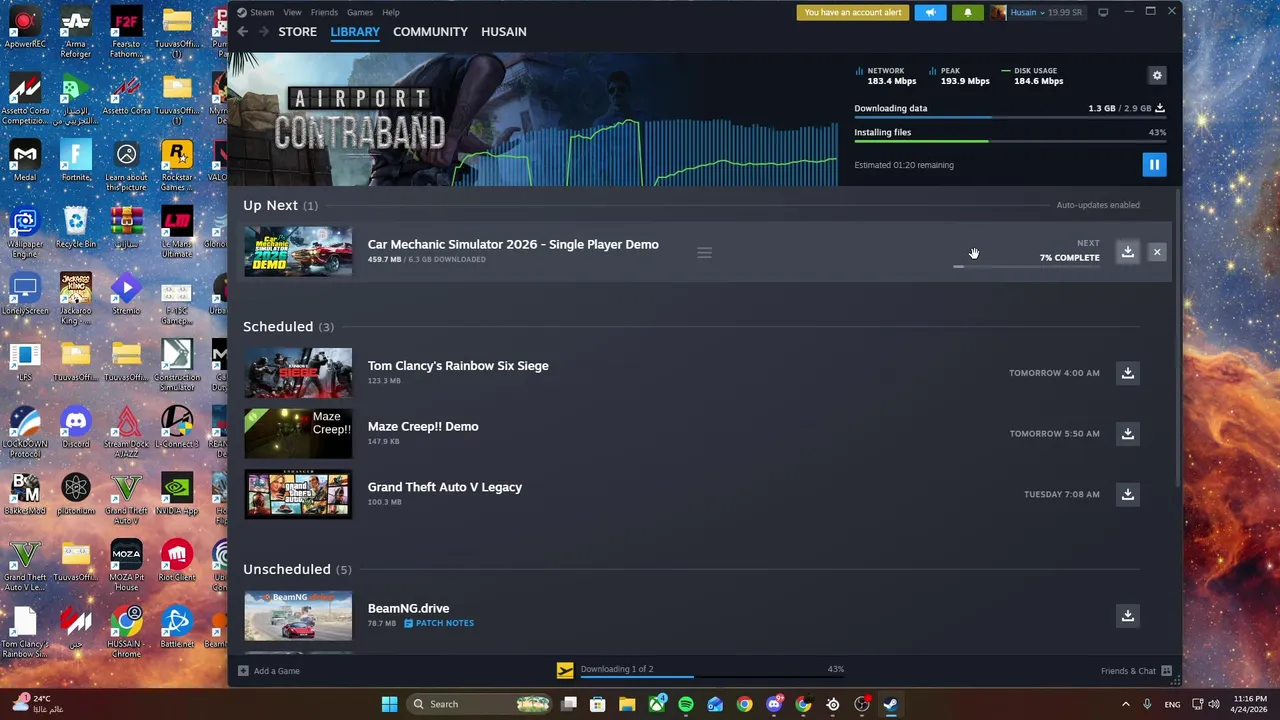The width and height of the screenshot is (1280, 720).
Task: Go back with the Steam back arrow
Action: coord(242,32)
